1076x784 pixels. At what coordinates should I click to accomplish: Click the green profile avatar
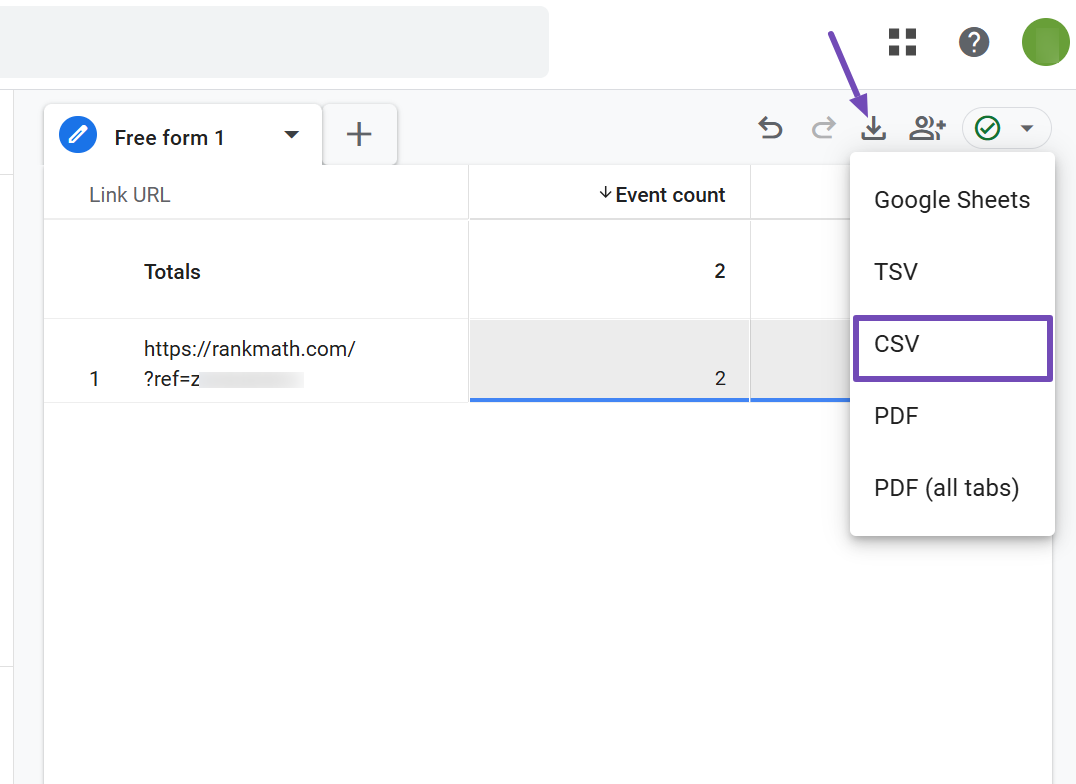click(x=1044, y=42)
